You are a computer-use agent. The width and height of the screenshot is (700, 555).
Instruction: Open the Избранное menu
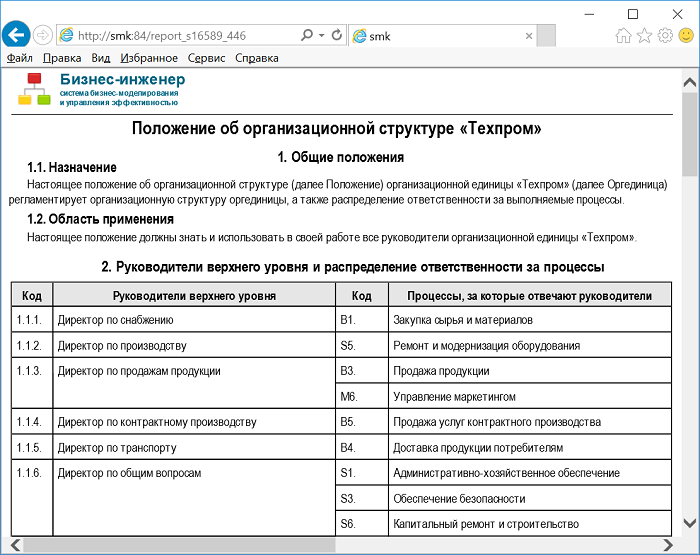tap(149, 58)
